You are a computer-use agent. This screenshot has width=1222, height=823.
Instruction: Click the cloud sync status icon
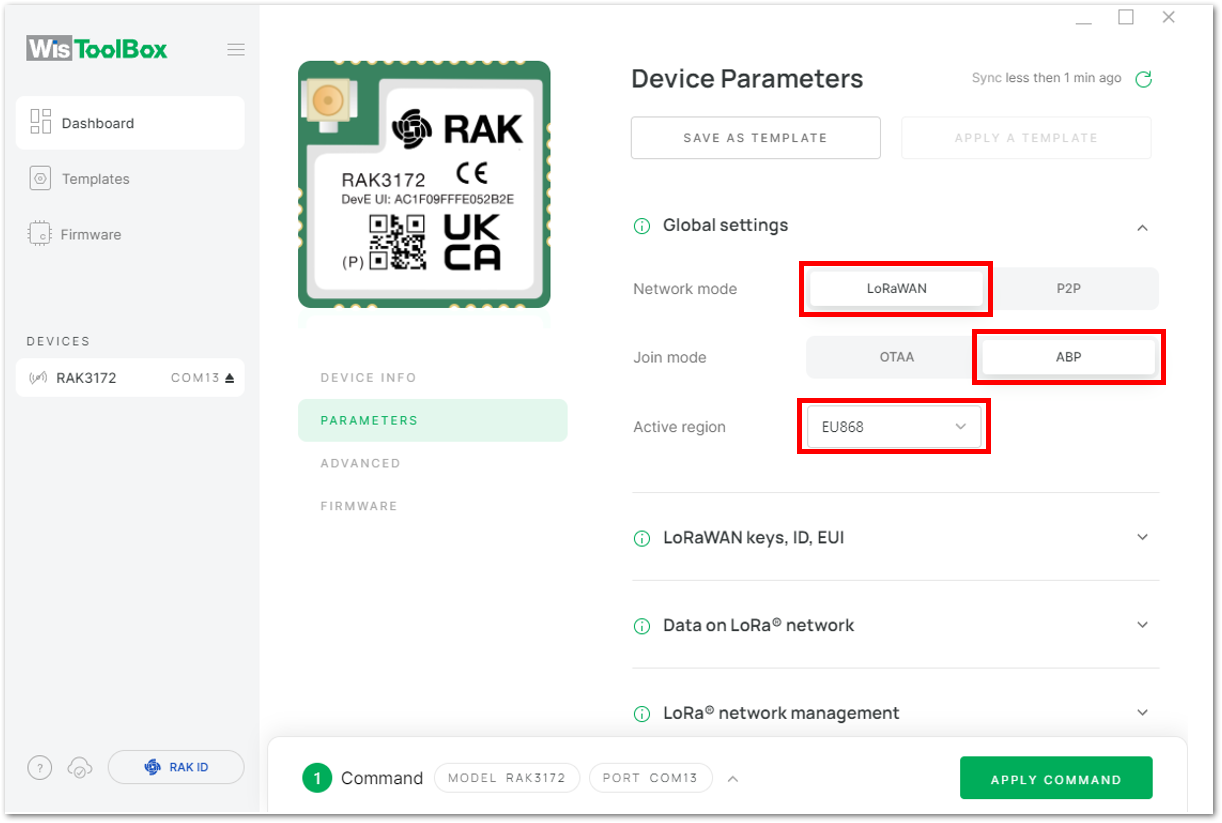tap(80, 768)
